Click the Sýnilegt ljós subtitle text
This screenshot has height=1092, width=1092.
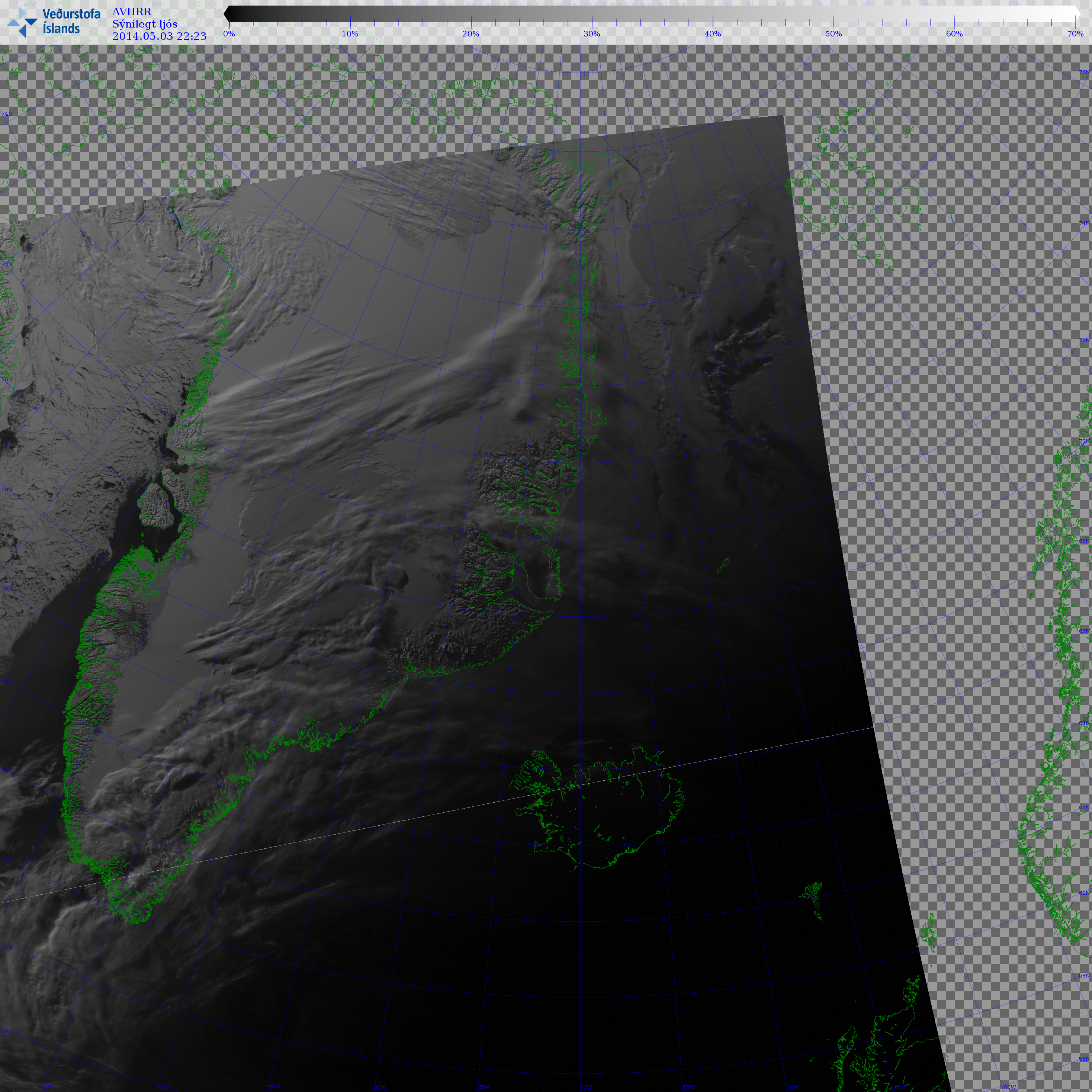pyautogui.click(x=145, y=24)
